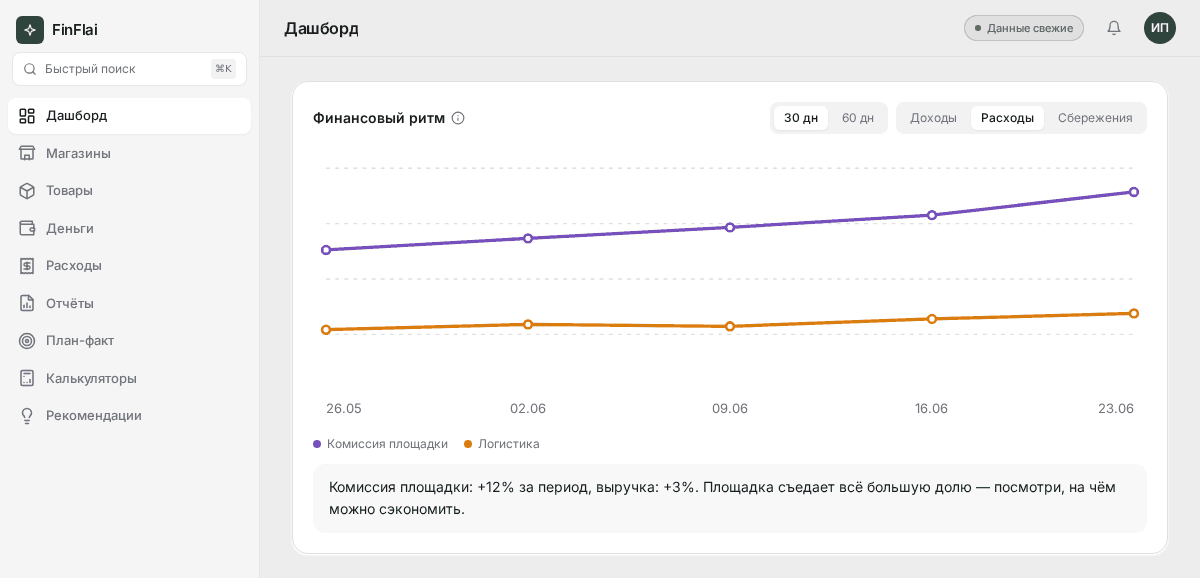The image size is (1200, 578).
Task: Click the 23.06 axis date label
Action: [x=1116, y=408]
